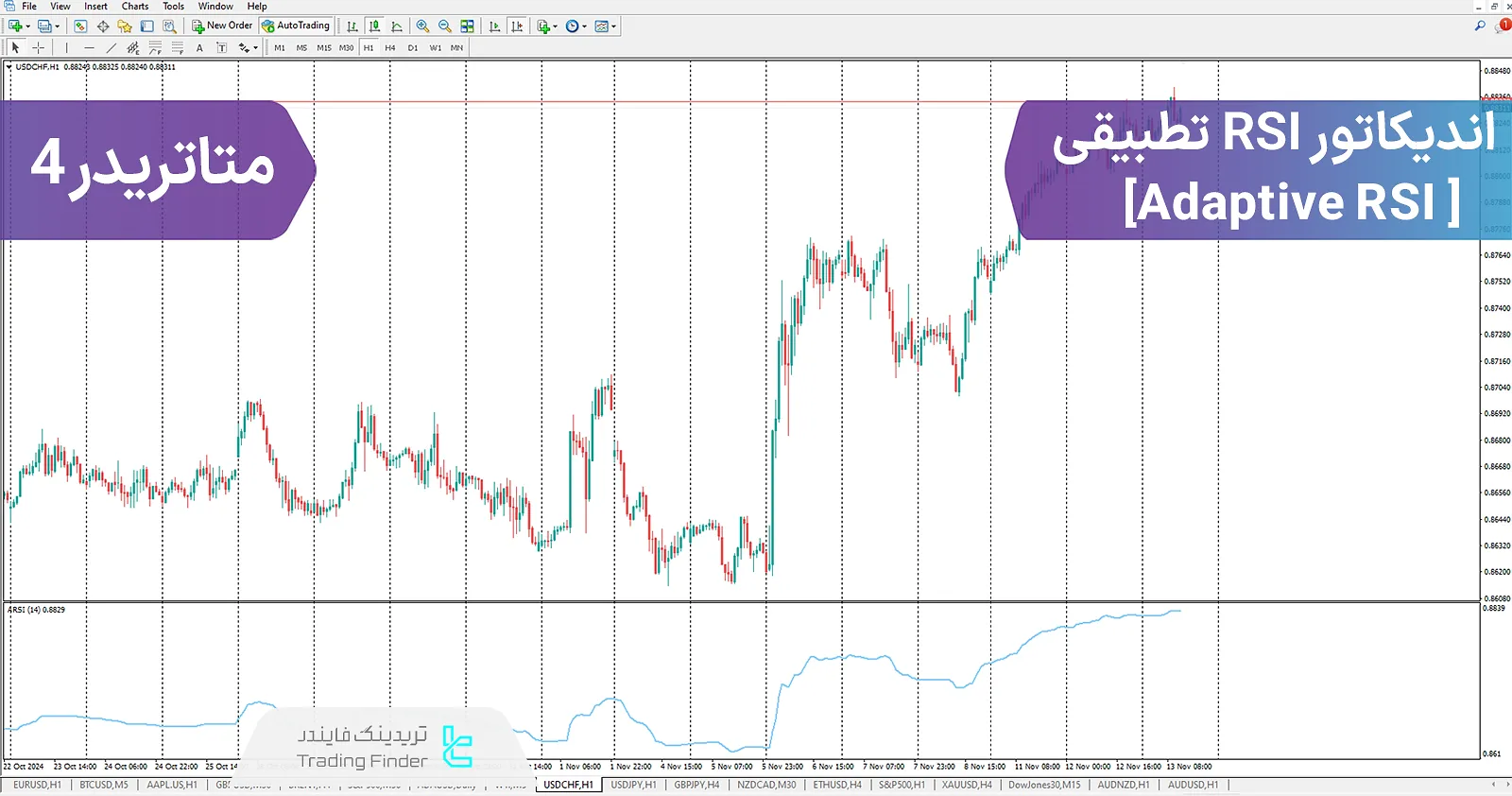Switch to AAPL.US,H1 chart tab
Image resolution: width=1512 pixels, height=796 pixels.
tap(172, 785)
